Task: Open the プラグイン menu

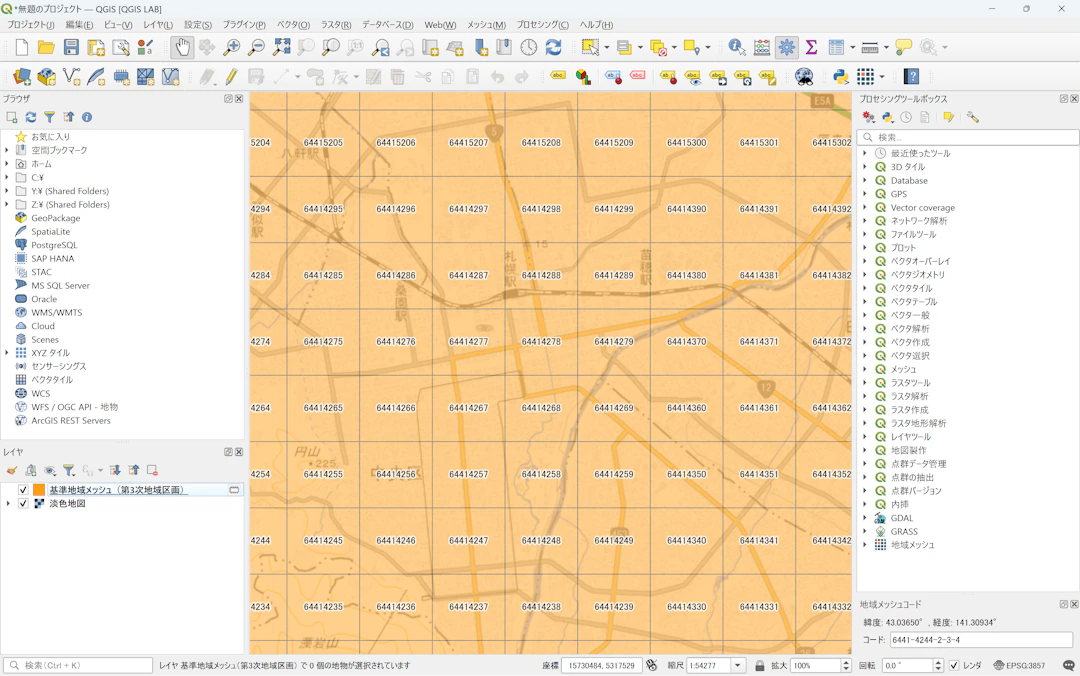Action: pos(244,25)
